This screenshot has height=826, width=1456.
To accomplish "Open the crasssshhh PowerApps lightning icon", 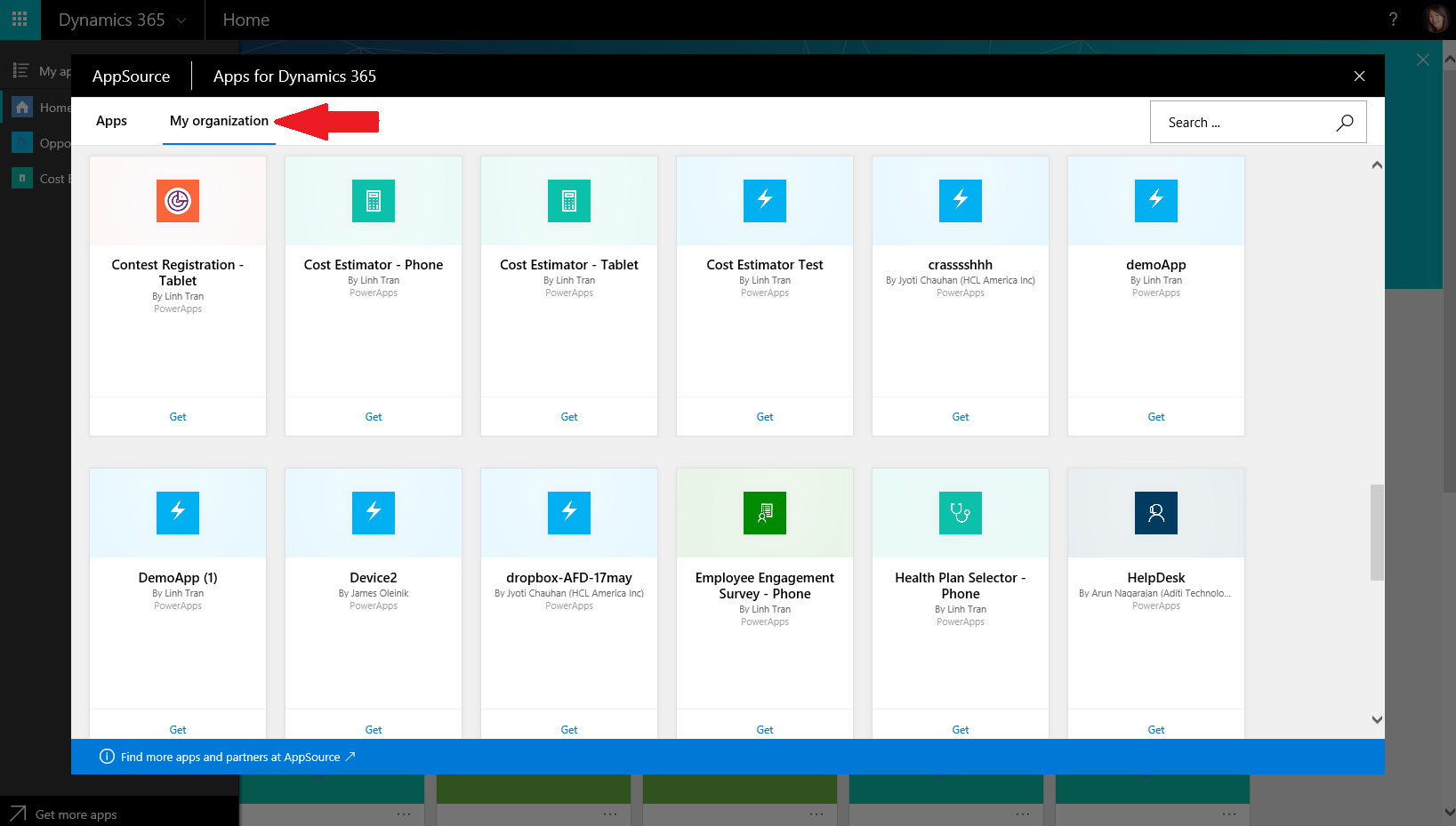I will [x=960, y=201].
